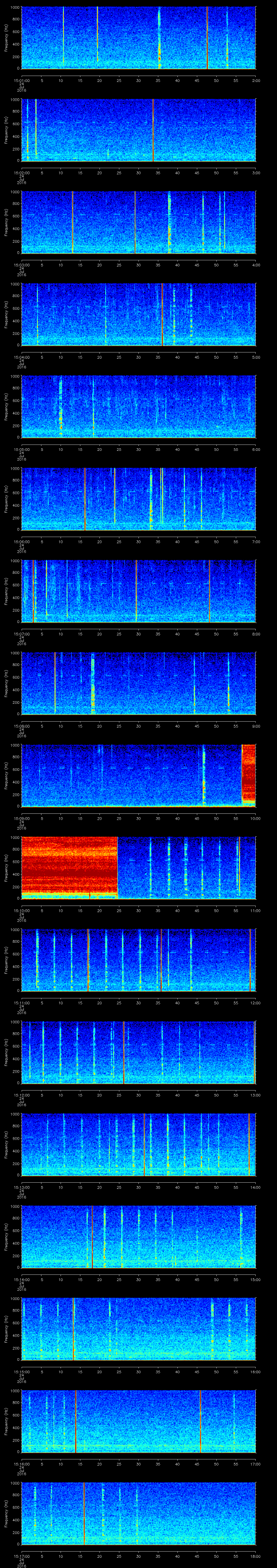The width and height of the screenshot is (277, 1568).
Task: Click the spectrogram panel starting at 15:13:00
Action: (139, 1144)
